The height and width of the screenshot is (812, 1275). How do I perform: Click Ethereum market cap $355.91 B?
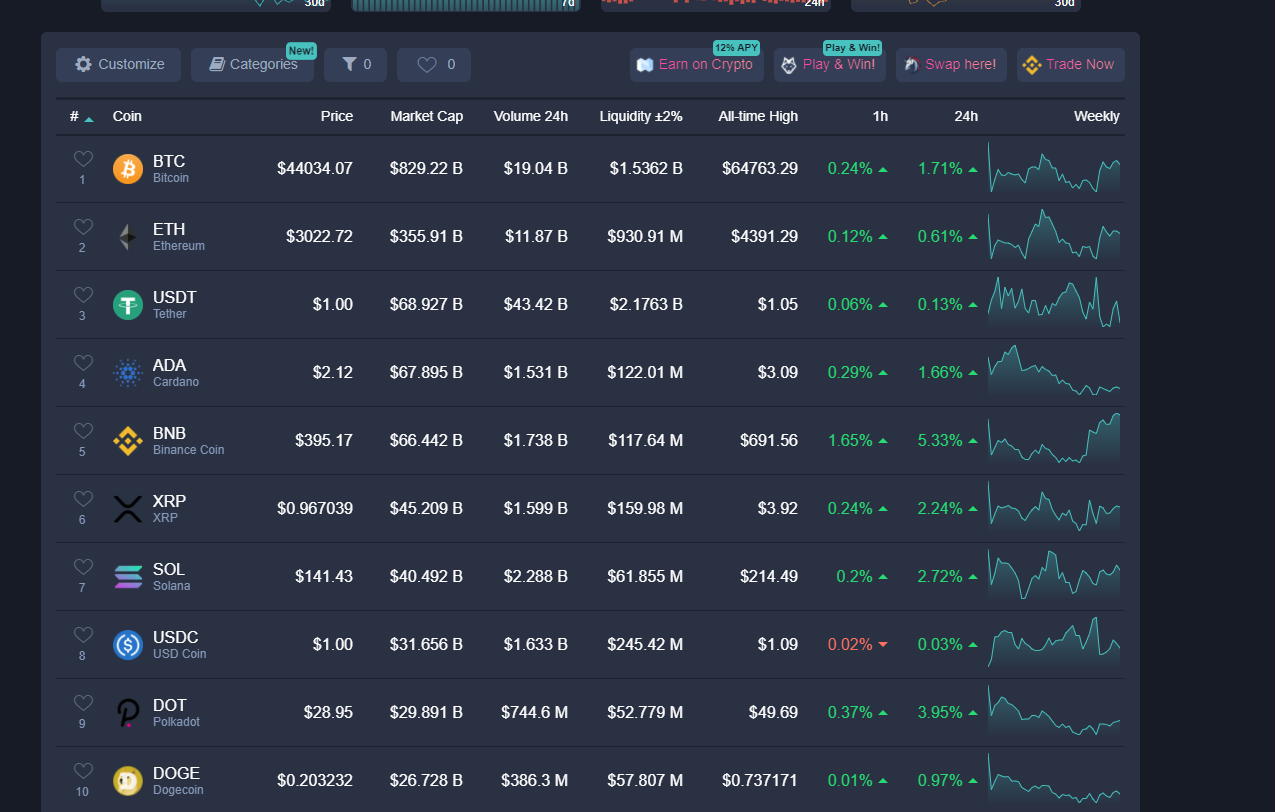click(x=426, y=236)
